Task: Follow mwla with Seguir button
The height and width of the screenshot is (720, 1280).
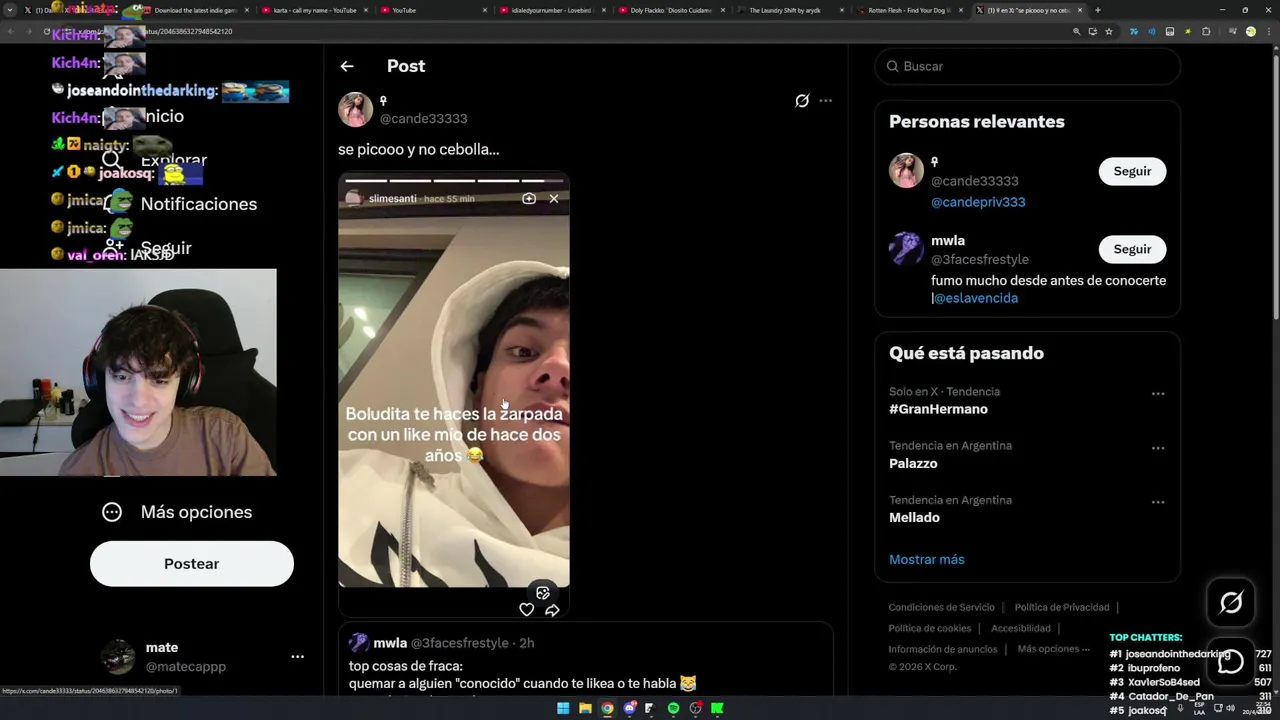Action: tap(1132, 249)
